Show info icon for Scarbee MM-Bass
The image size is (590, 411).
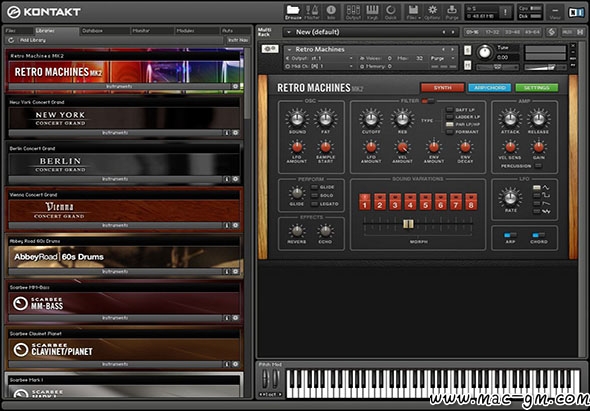(227, 318)
